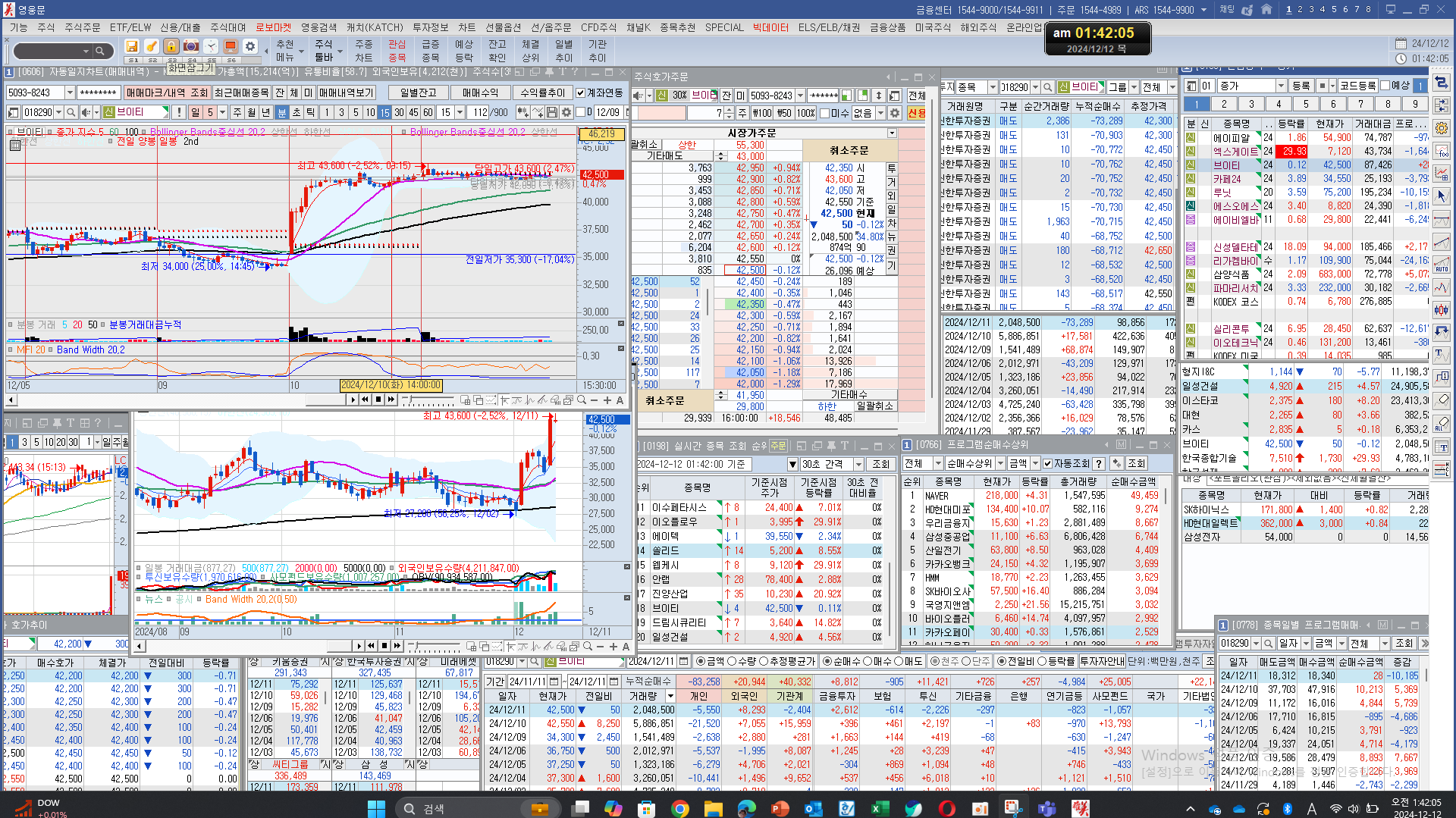Click the order window settings gear icon
Screen dimensions: 1456x818
point(895,113)
